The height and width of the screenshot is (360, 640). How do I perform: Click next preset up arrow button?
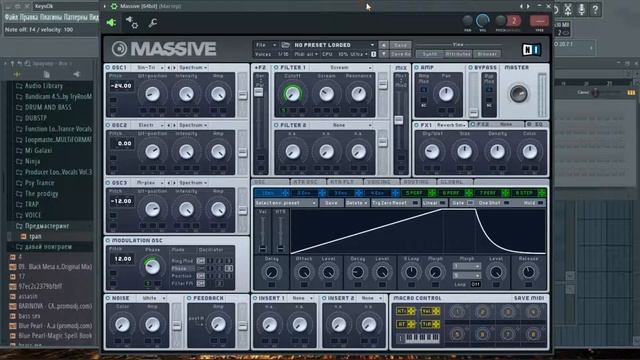[x=384, y=45]
